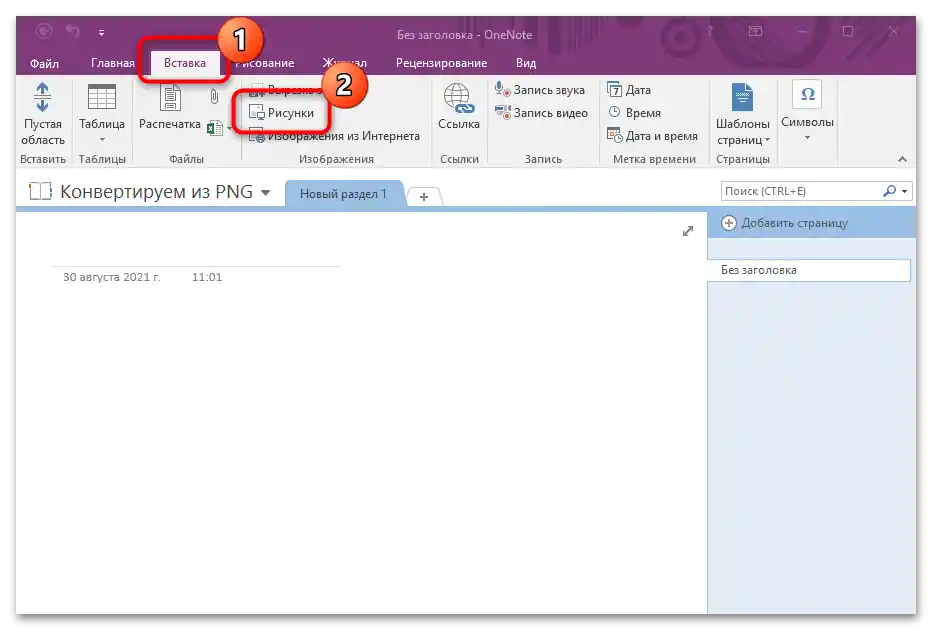932x630 pixels.
Task: Start Запись видео video recording
Action: click(x=541, y=113)
